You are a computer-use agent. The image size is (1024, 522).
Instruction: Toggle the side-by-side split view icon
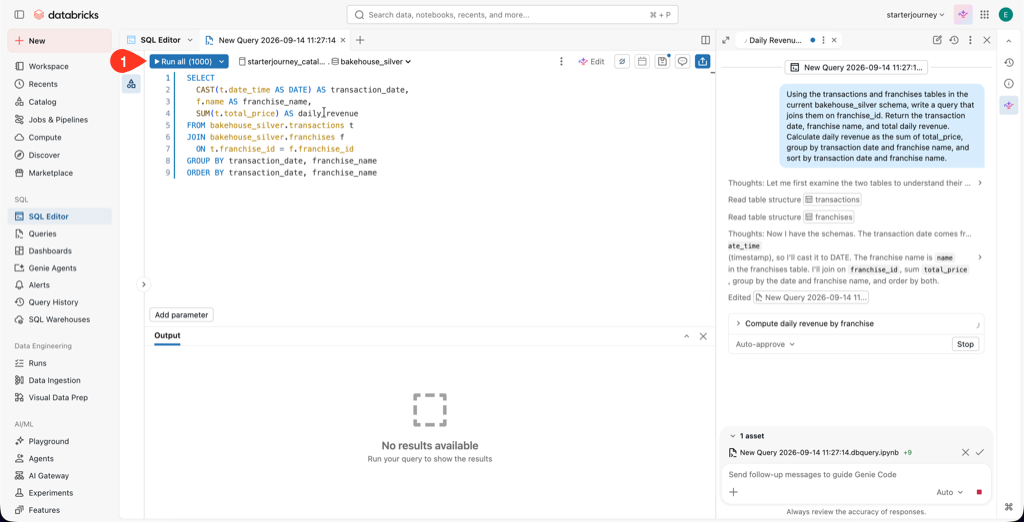705,41
